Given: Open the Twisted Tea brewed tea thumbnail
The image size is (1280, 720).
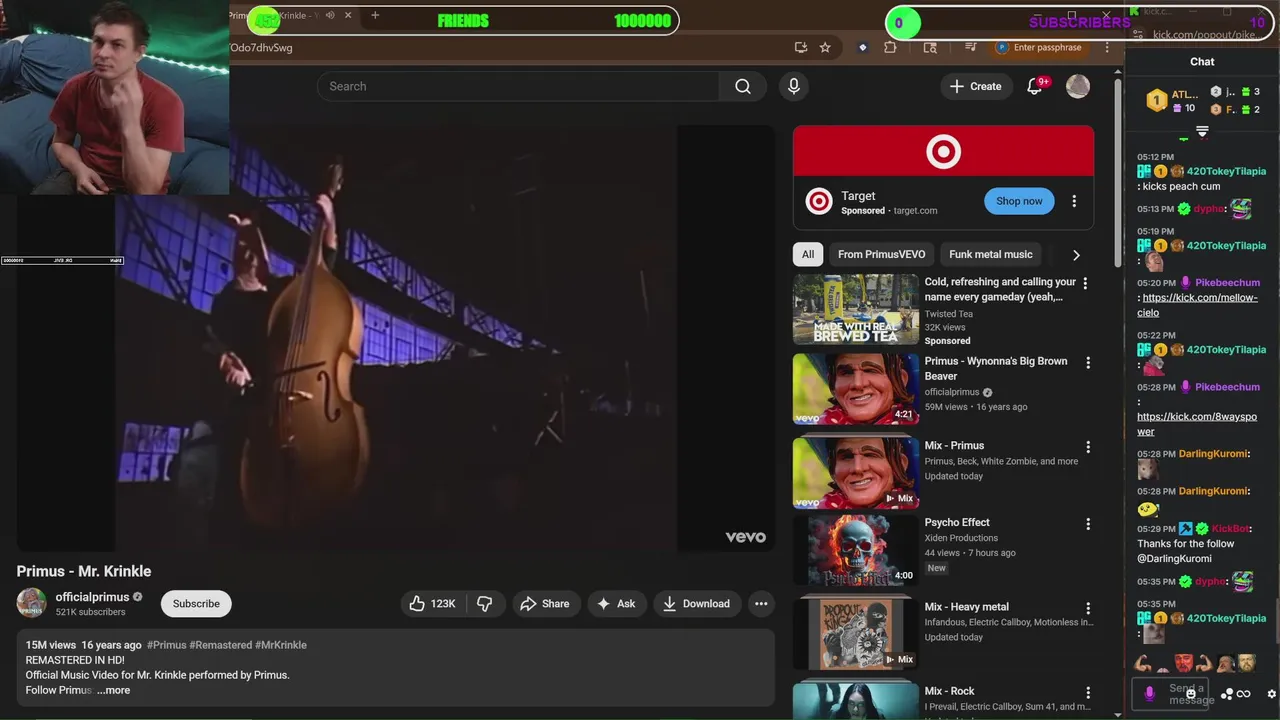Looking at the screenshot, I should [855, 310].
